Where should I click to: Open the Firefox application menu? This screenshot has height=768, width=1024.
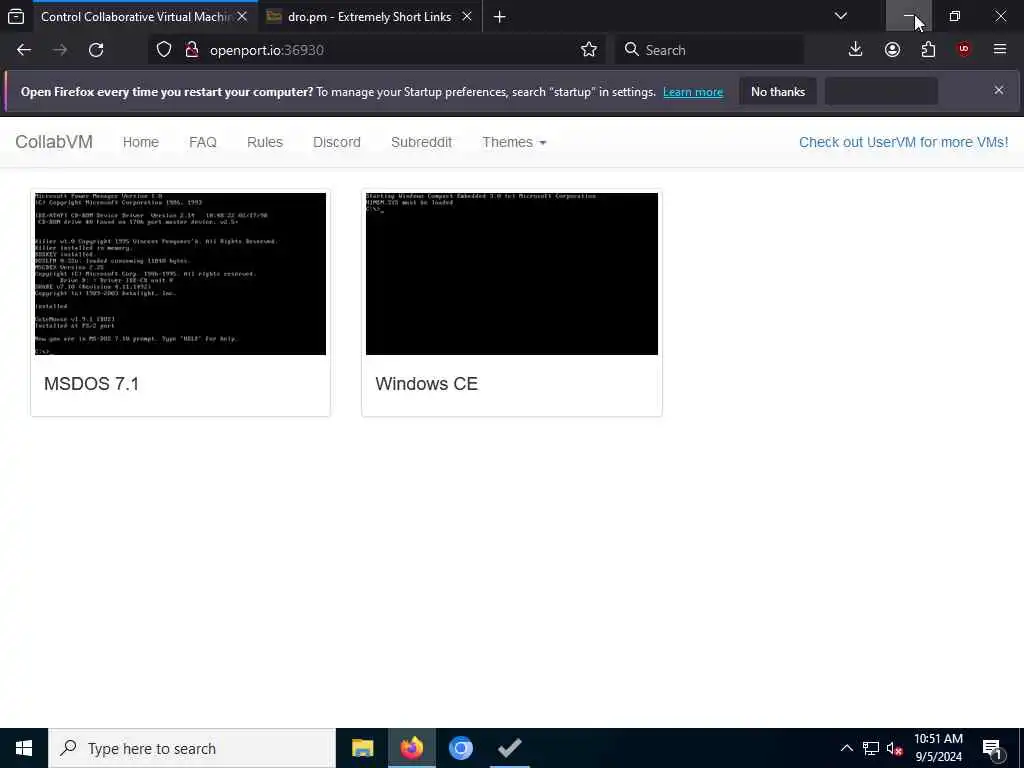tap(1000, 50)
